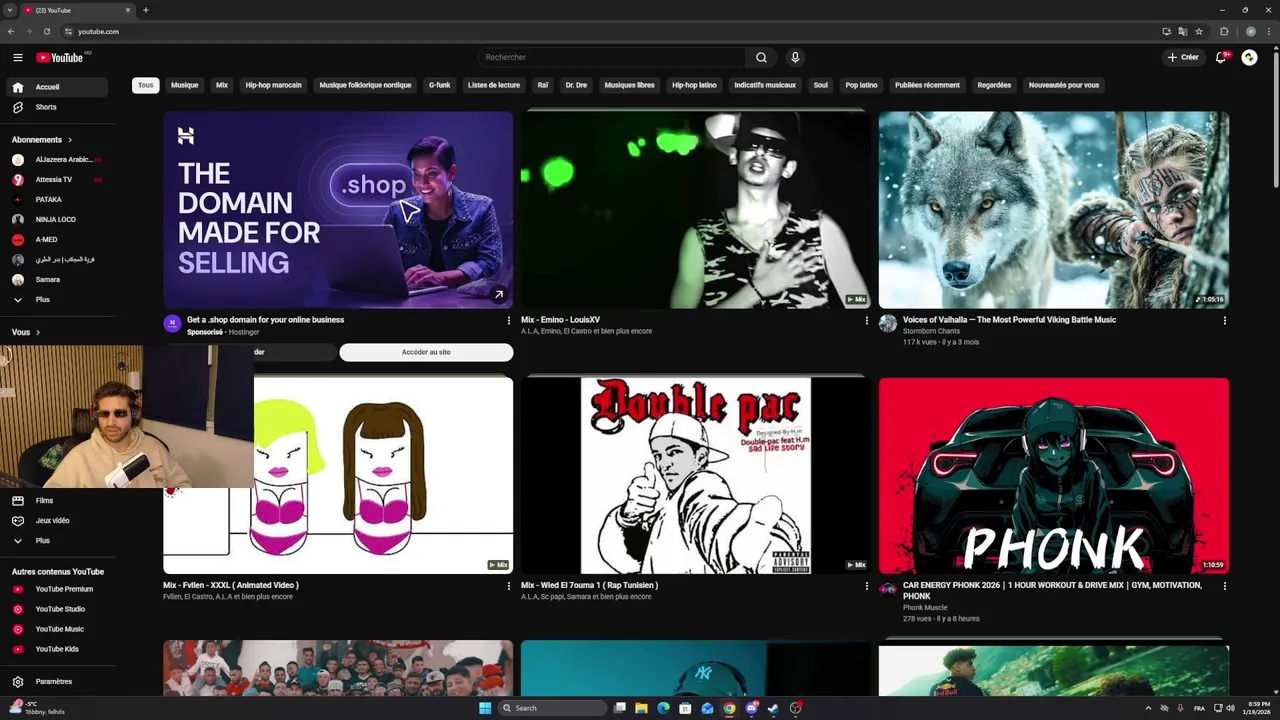Screen dimensions: 1280x720
Task: Open the Mix - Emino - LouisXV title
Action: coord(560,320)
